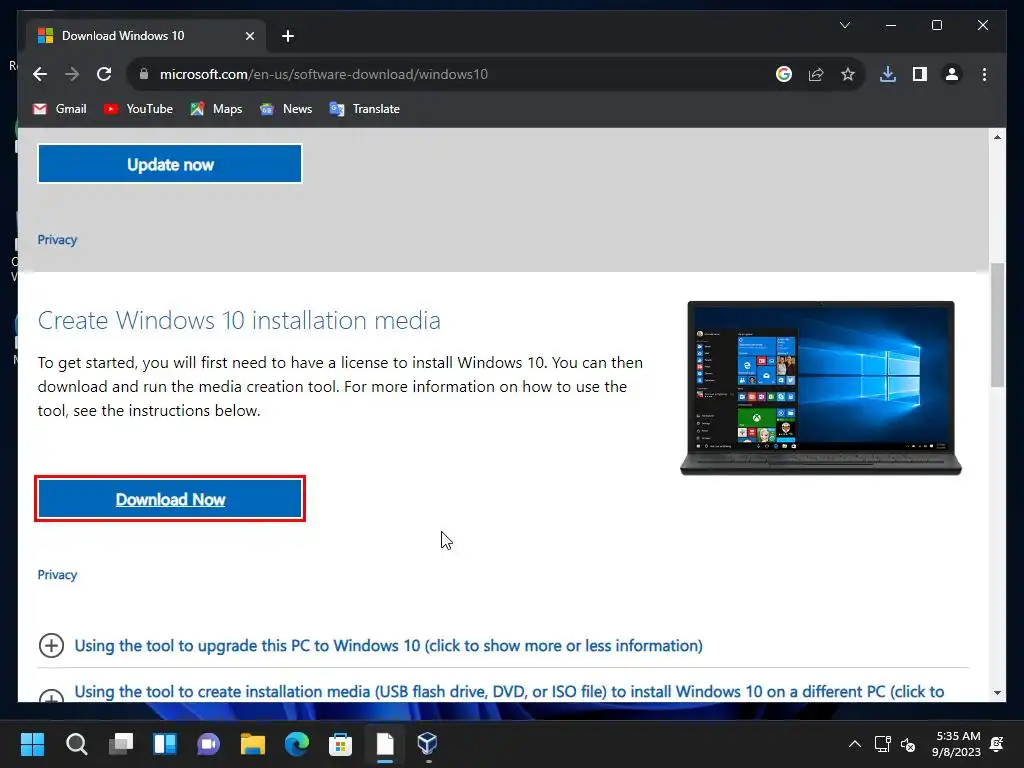
Task: Click the page scrollbar up arrow
Action: click(x=997, y=136)
